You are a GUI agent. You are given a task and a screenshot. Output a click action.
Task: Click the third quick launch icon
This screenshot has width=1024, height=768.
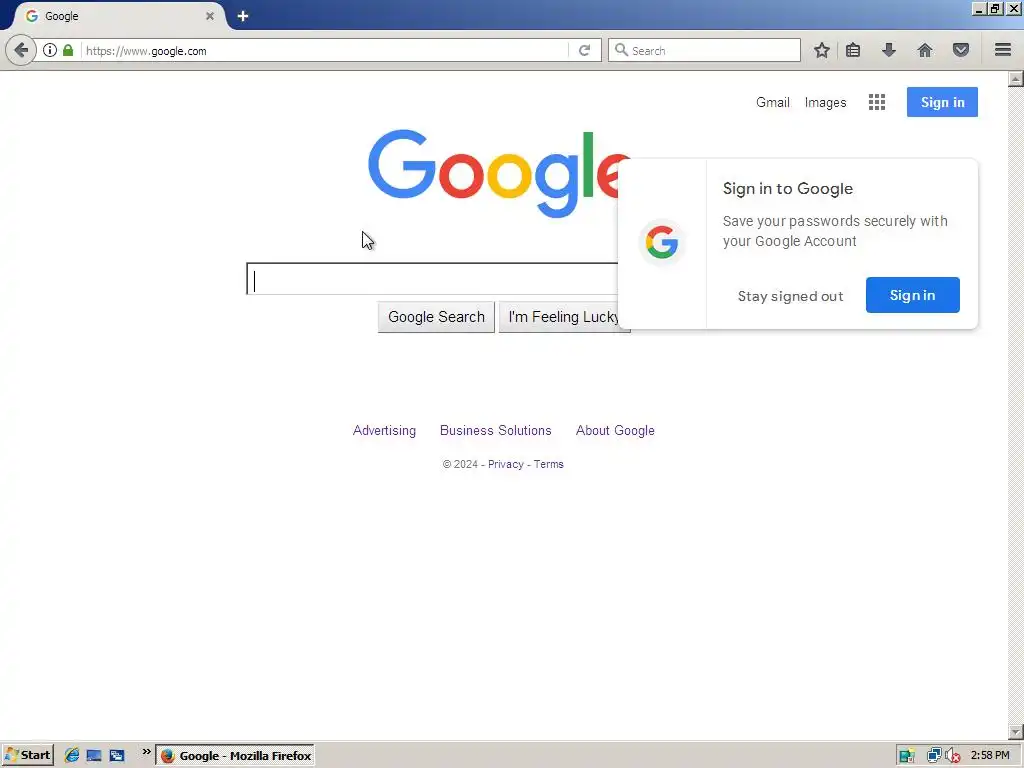pyautogui.click(x=117, y=756)
